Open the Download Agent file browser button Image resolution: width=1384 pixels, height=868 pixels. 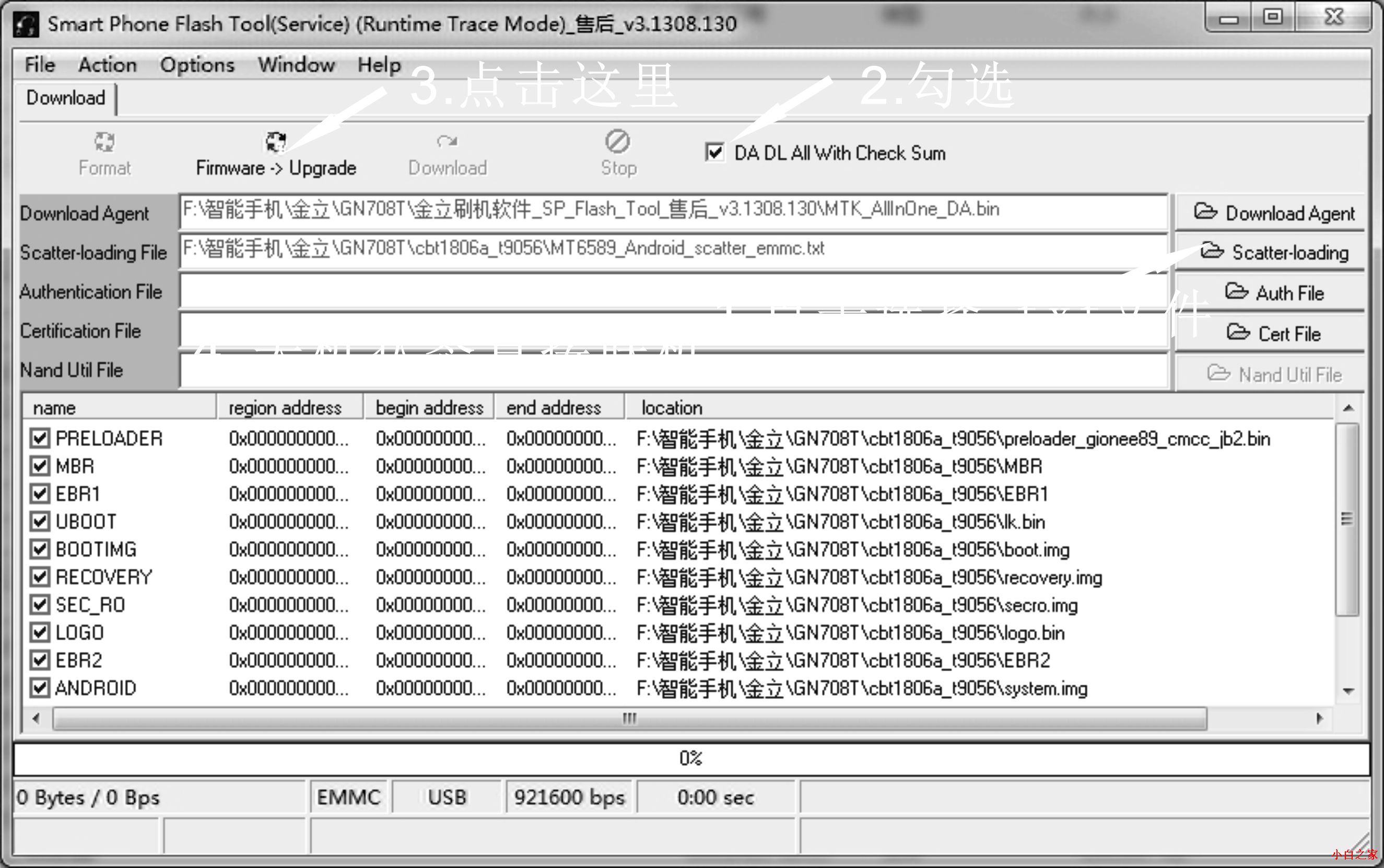click(1270, 213)
